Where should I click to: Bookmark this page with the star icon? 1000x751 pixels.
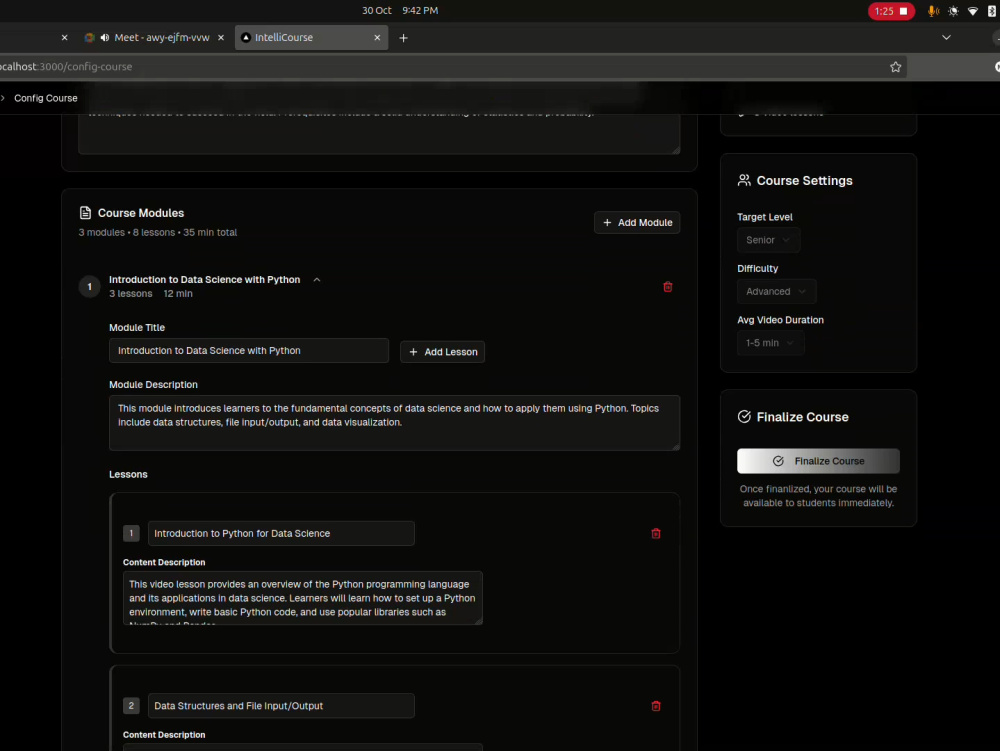point(895,67)
